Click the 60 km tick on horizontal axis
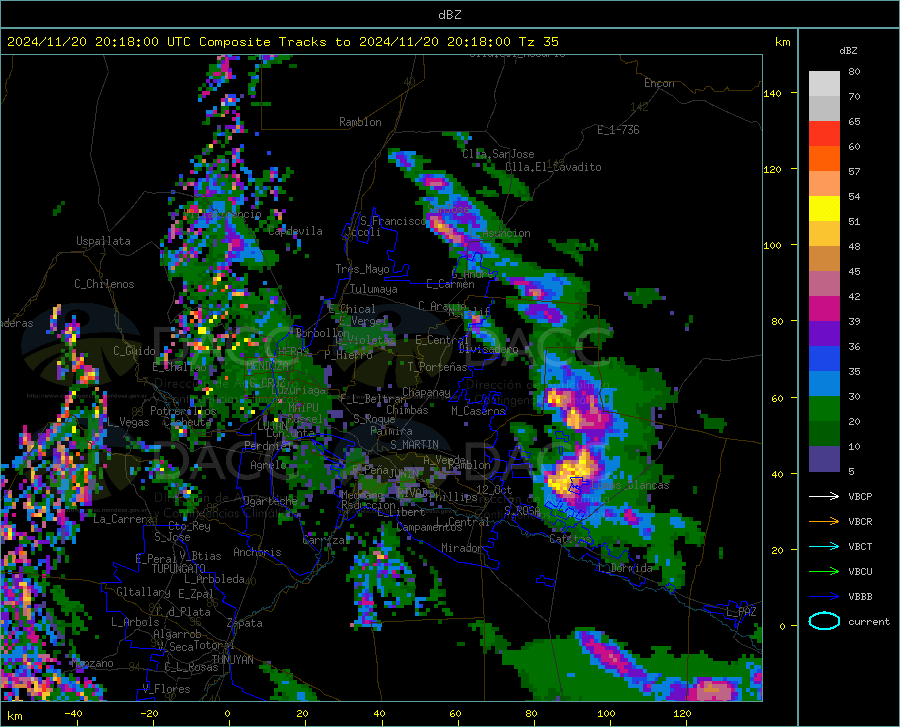900x727 pixels. click(455, 713)
